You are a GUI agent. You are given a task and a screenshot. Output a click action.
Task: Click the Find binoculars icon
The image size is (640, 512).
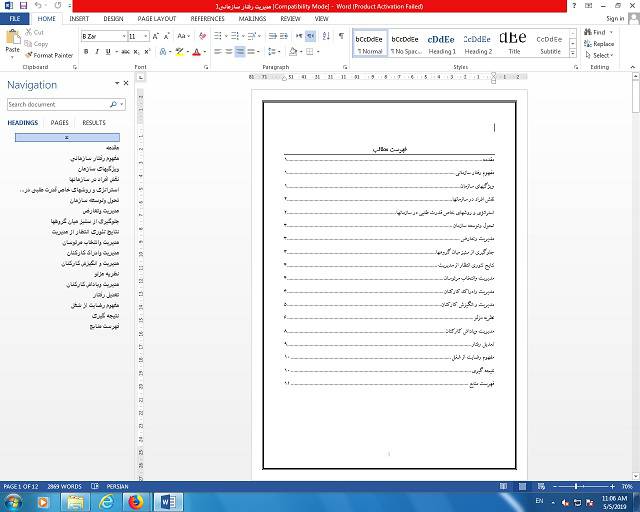(588, 32)
